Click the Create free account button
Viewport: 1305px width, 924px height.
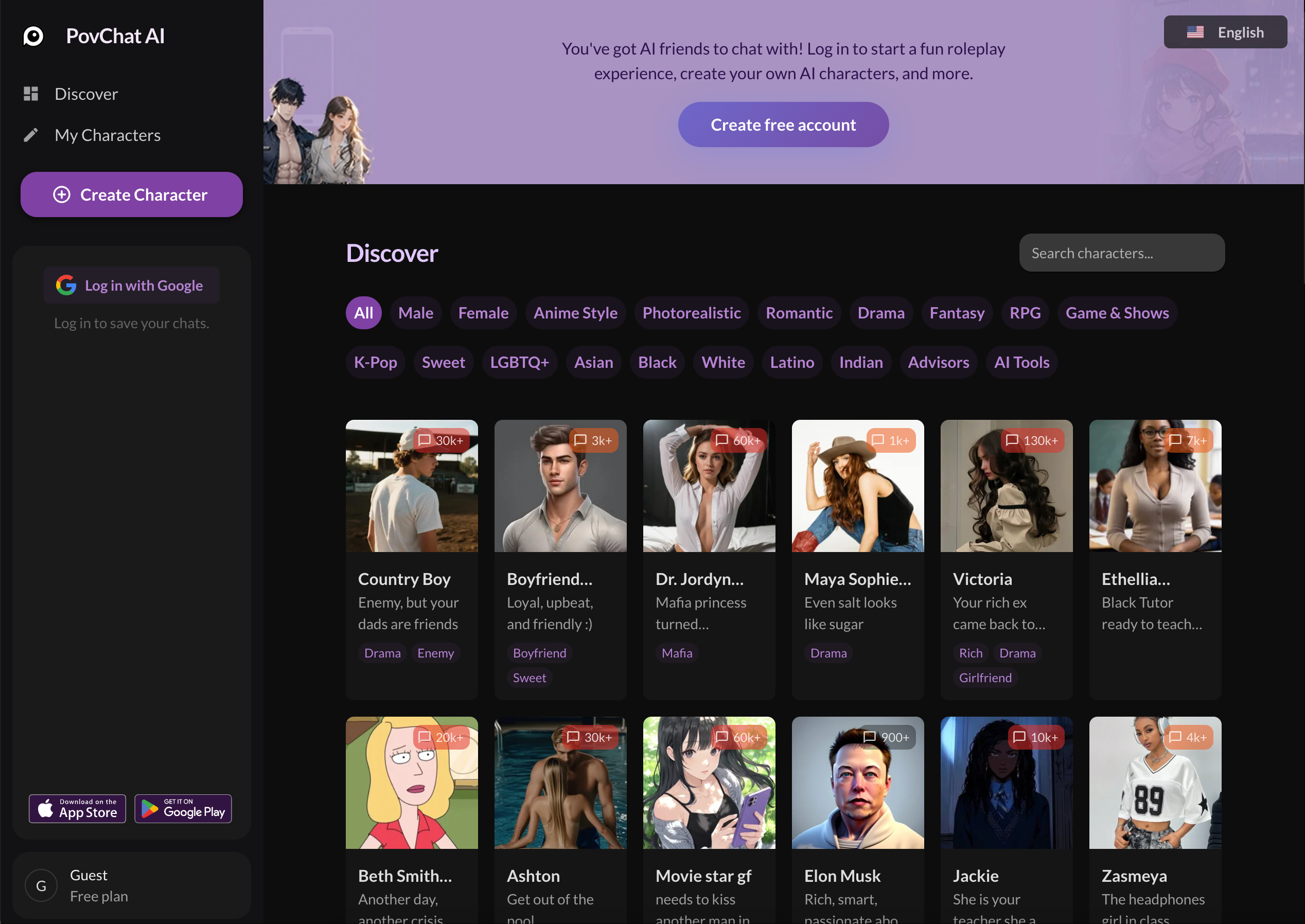[x=783, y=125]
